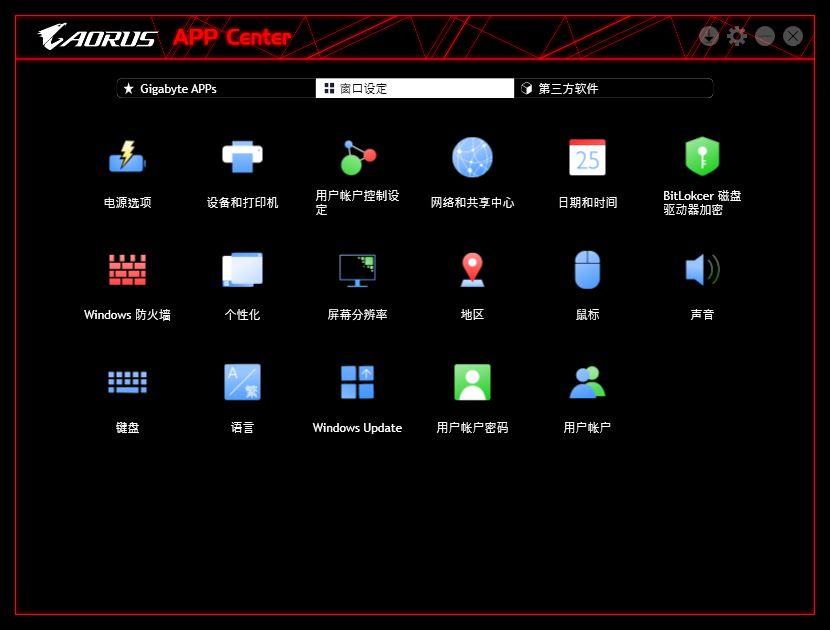830x630 pixels.
Task: Open Windows Update tiles icon
Action: tap(357, 382)
